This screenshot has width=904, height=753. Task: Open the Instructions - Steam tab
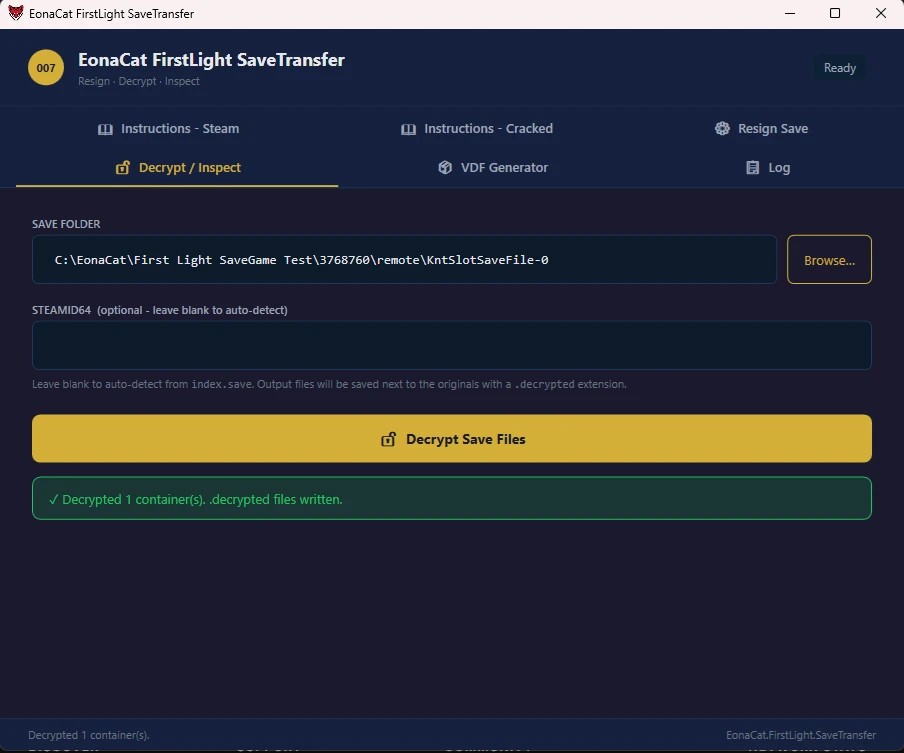(x=168, y=129)
